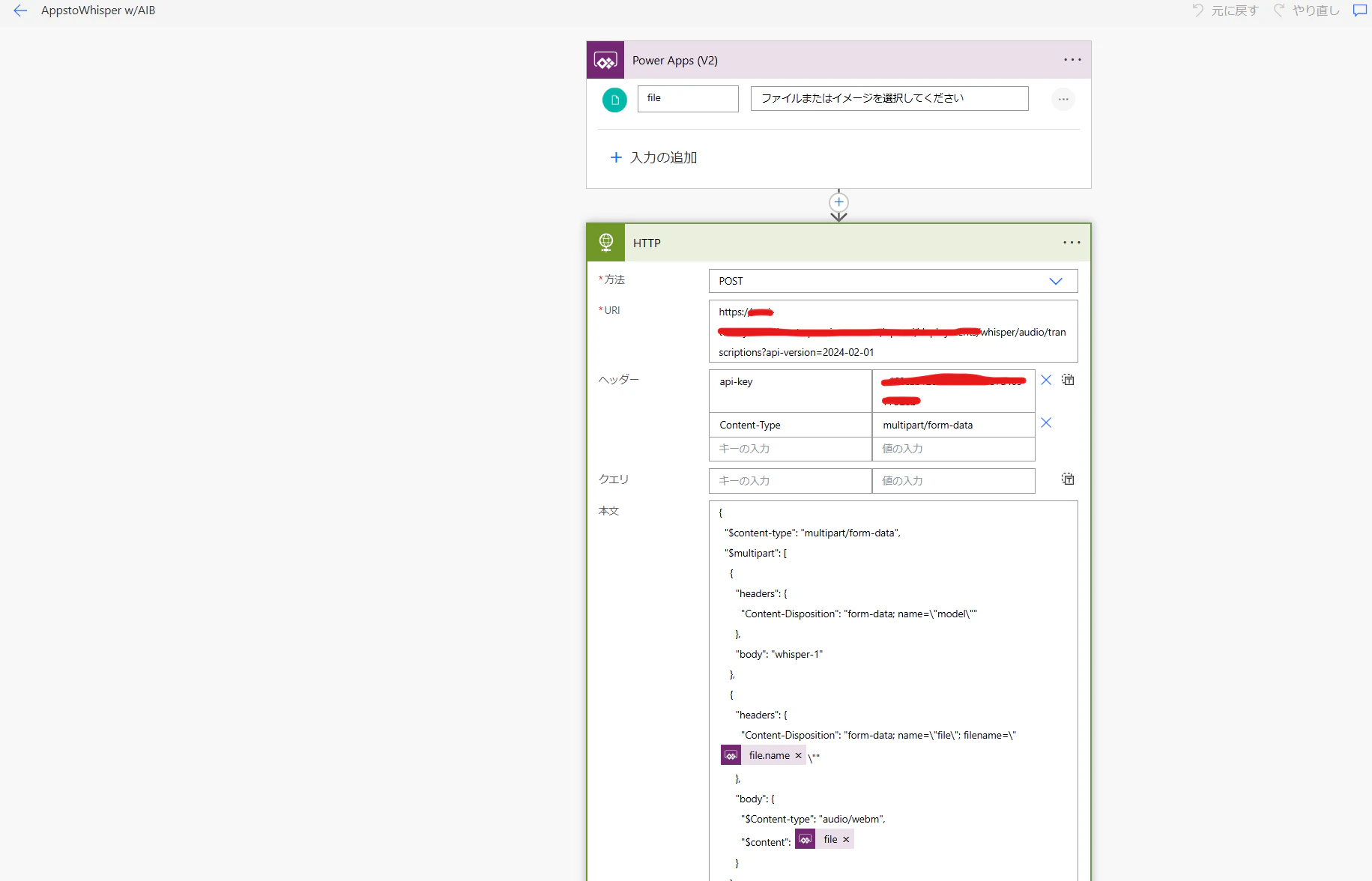Select the Content-Type header key cell
The image size is (1372, 881).
(x=791, y=425)
